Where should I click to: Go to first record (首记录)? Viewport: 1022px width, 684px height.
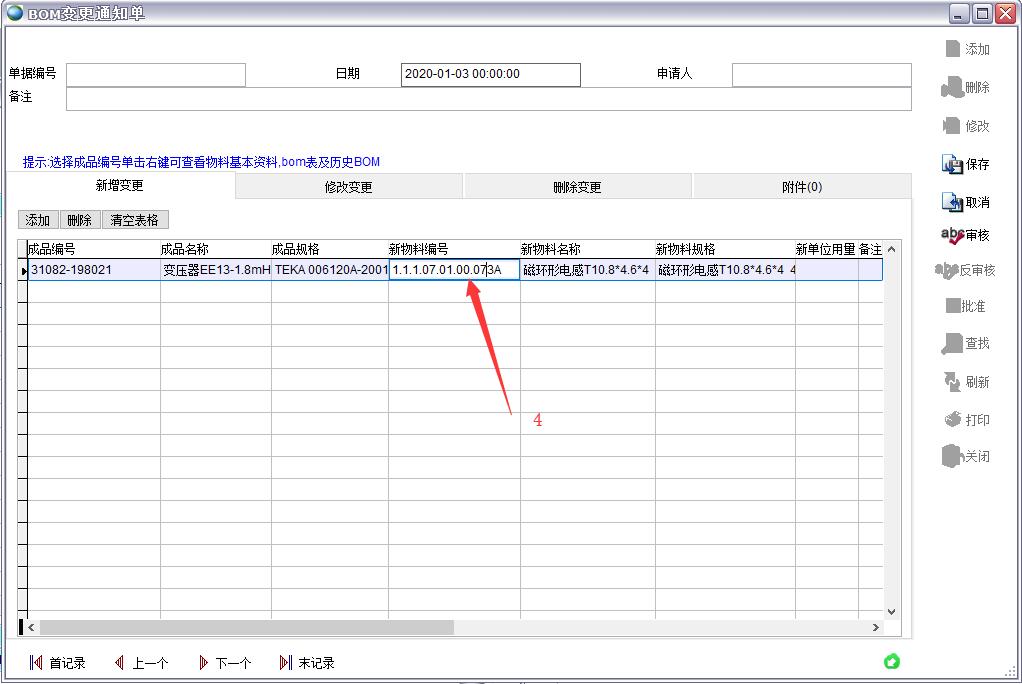point(37,662)
